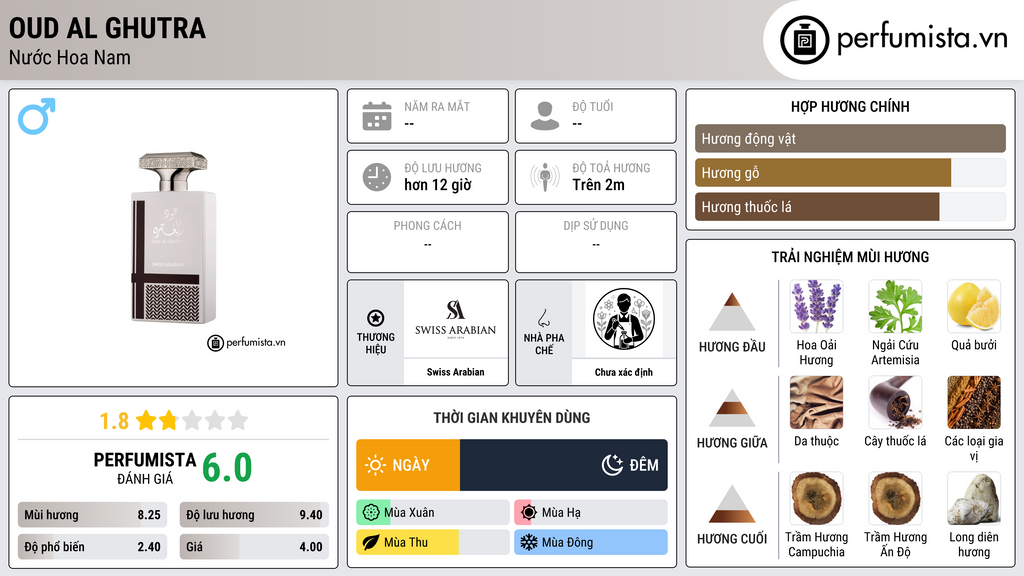
Task: Click the Cây thuốc lá tobacco pipe image
Action: coord(895,402)
